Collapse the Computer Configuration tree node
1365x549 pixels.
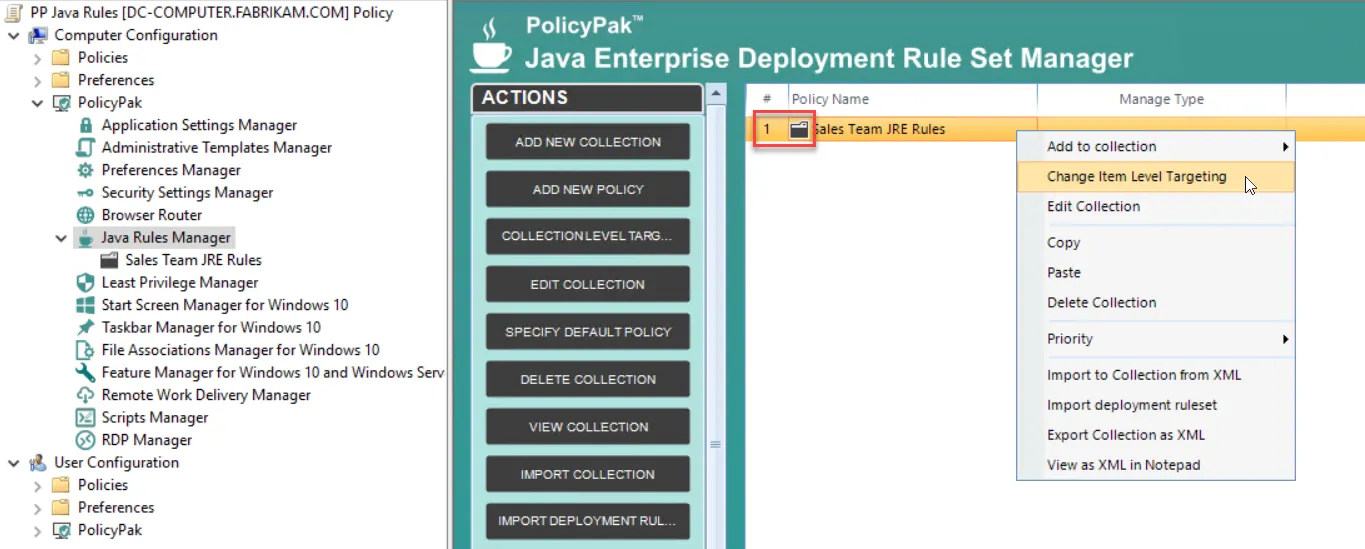pos(13,35)
